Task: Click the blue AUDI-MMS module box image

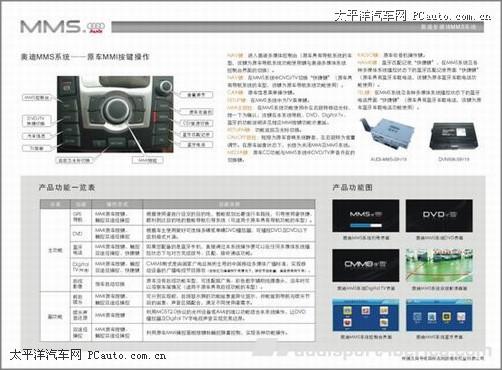Action: 387,136
